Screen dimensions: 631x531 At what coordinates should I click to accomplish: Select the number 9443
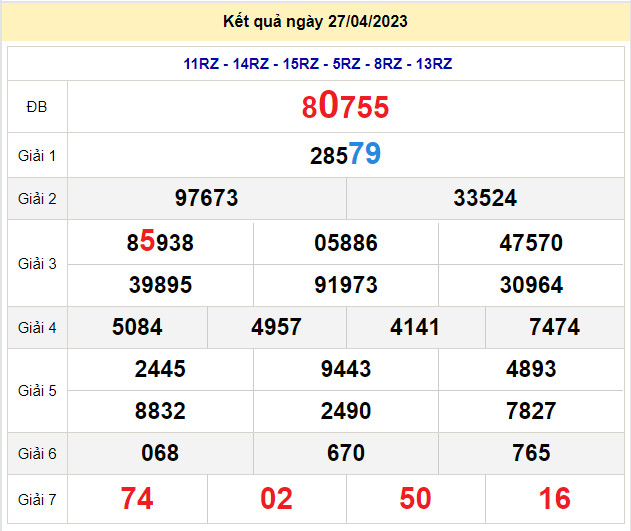[346, 369]
